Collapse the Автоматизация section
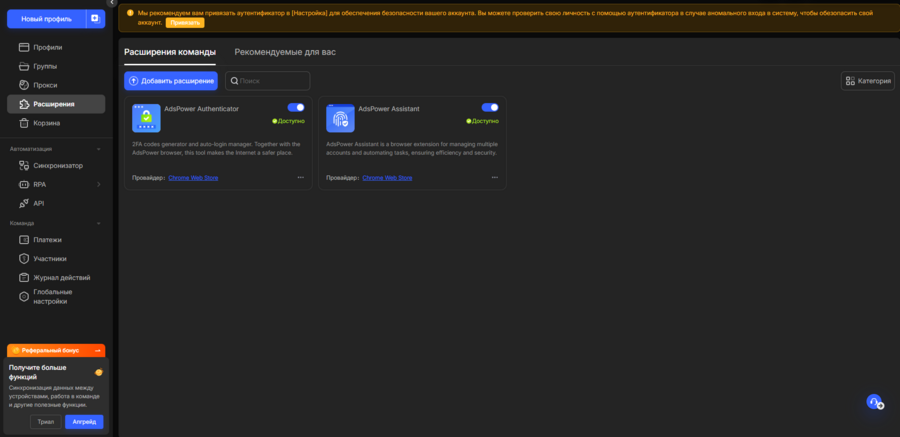The image size is (900, 437). pyautogui.click(x=98, y=148)
